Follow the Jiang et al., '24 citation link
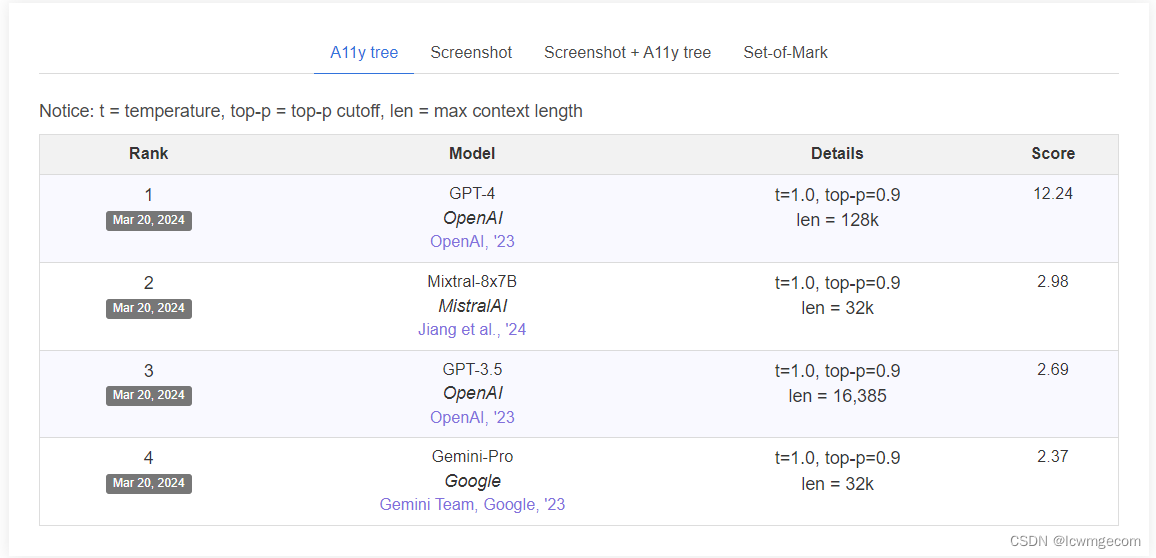1156x558 pixels. [x=473, y=329]
